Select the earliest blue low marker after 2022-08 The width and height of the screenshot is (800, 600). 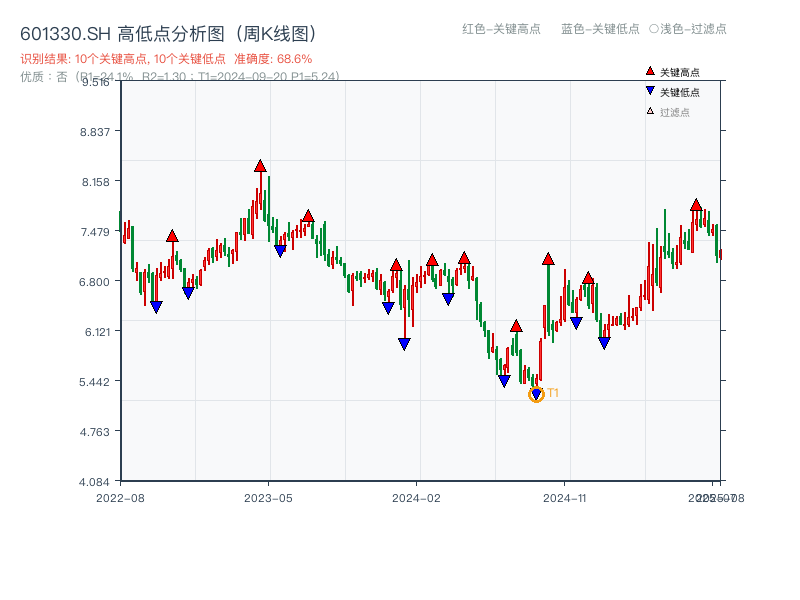(x=156, y=307)
